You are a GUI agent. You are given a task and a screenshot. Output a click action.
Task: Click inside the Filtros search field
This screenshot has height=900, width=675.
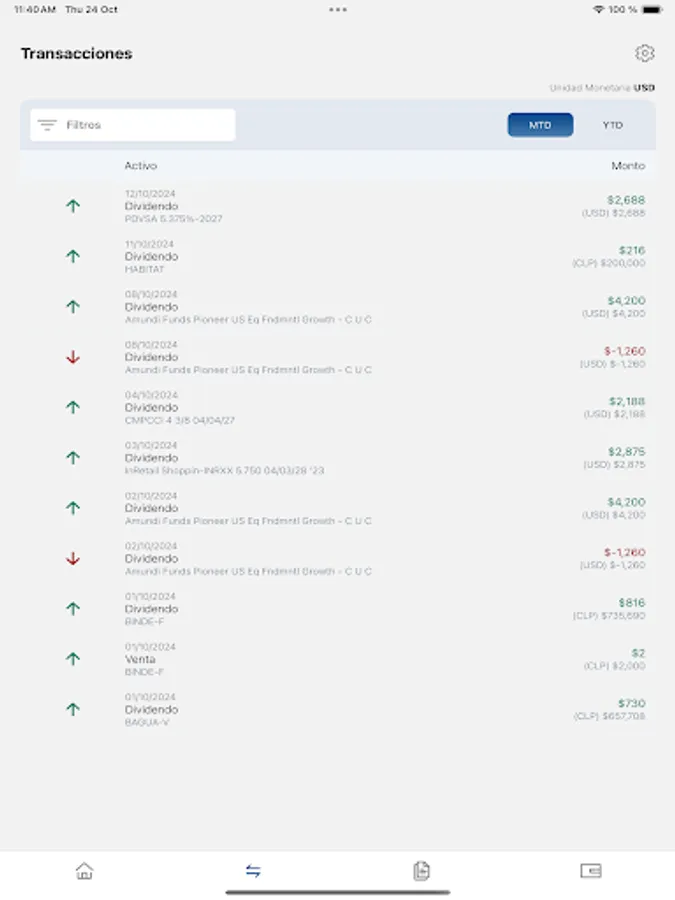pos(140,124)
